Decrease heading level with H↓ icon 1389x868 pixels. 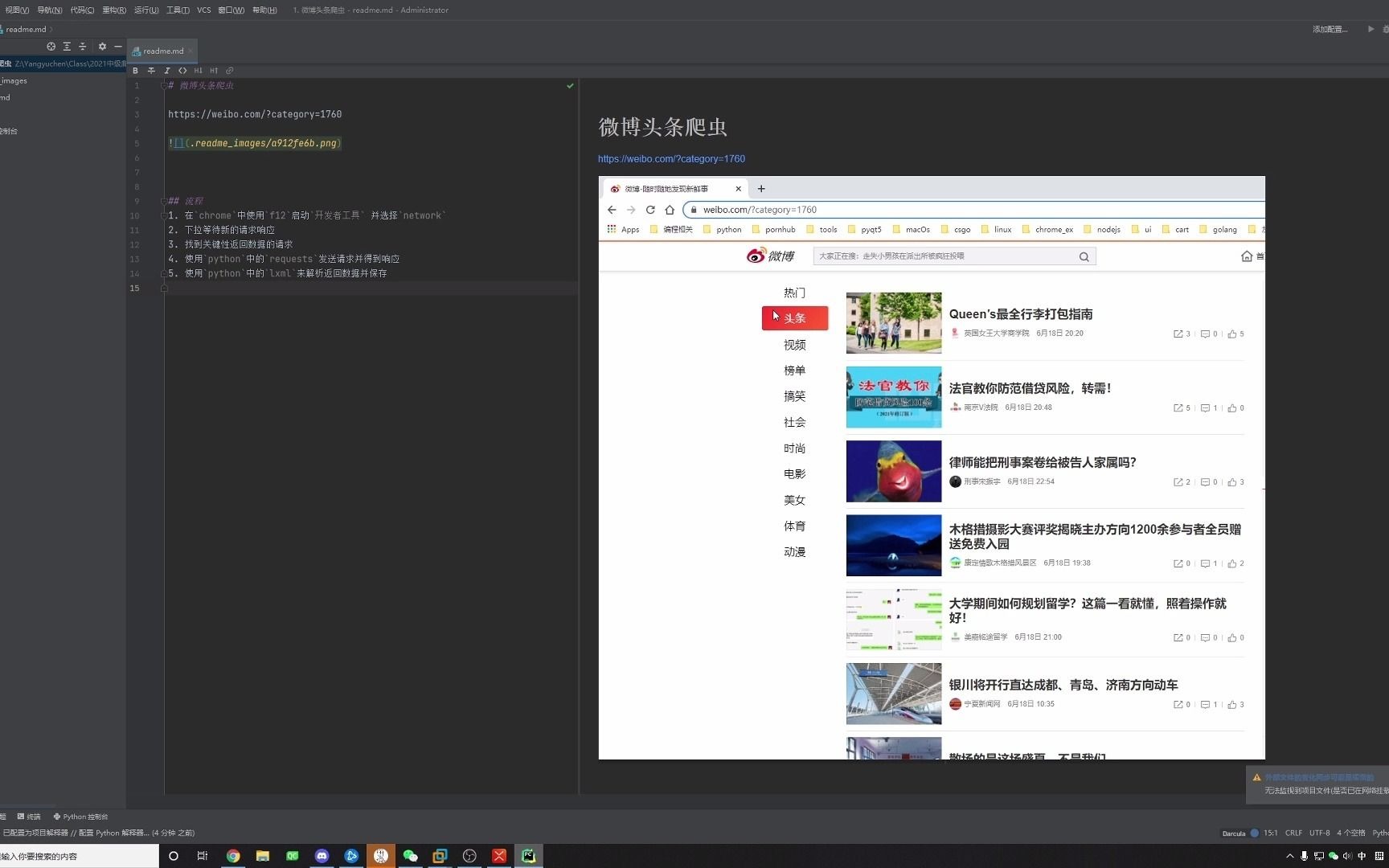198,71
